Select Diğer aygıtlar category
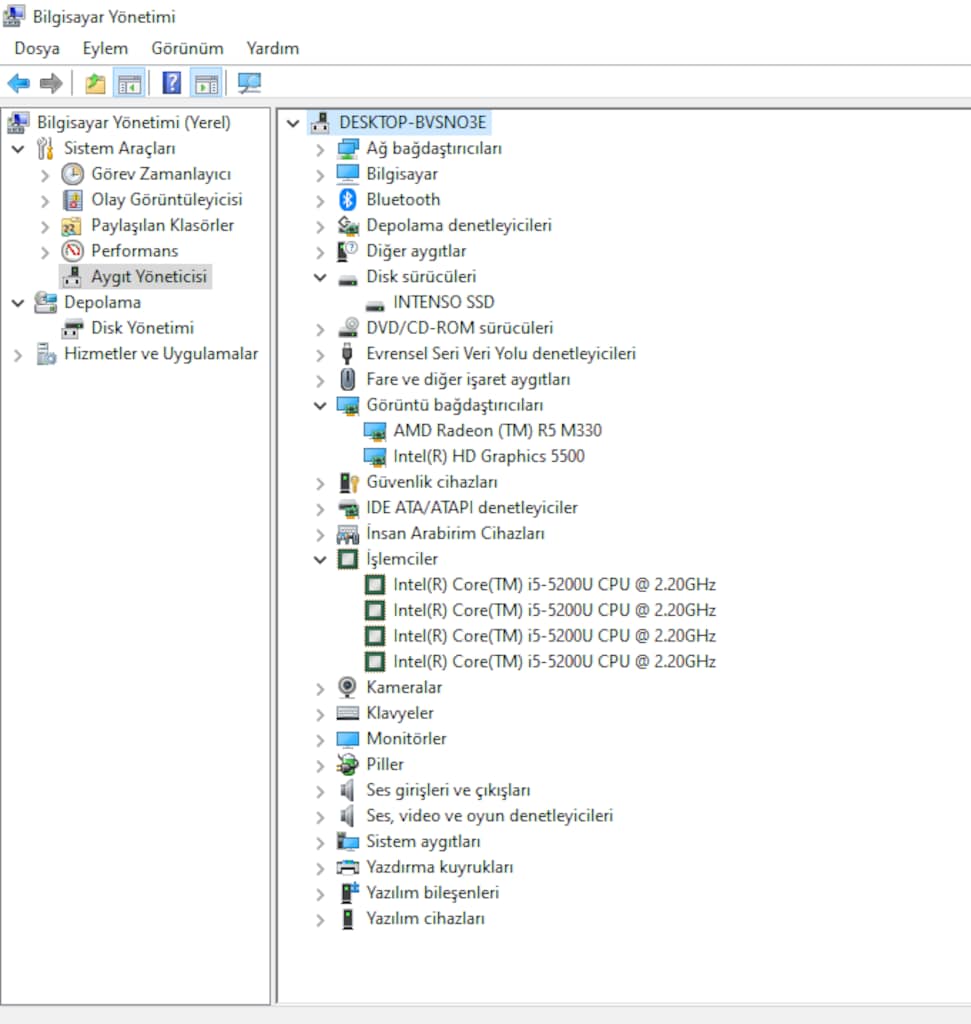971x1024 pixels. [x=416, y=251]
